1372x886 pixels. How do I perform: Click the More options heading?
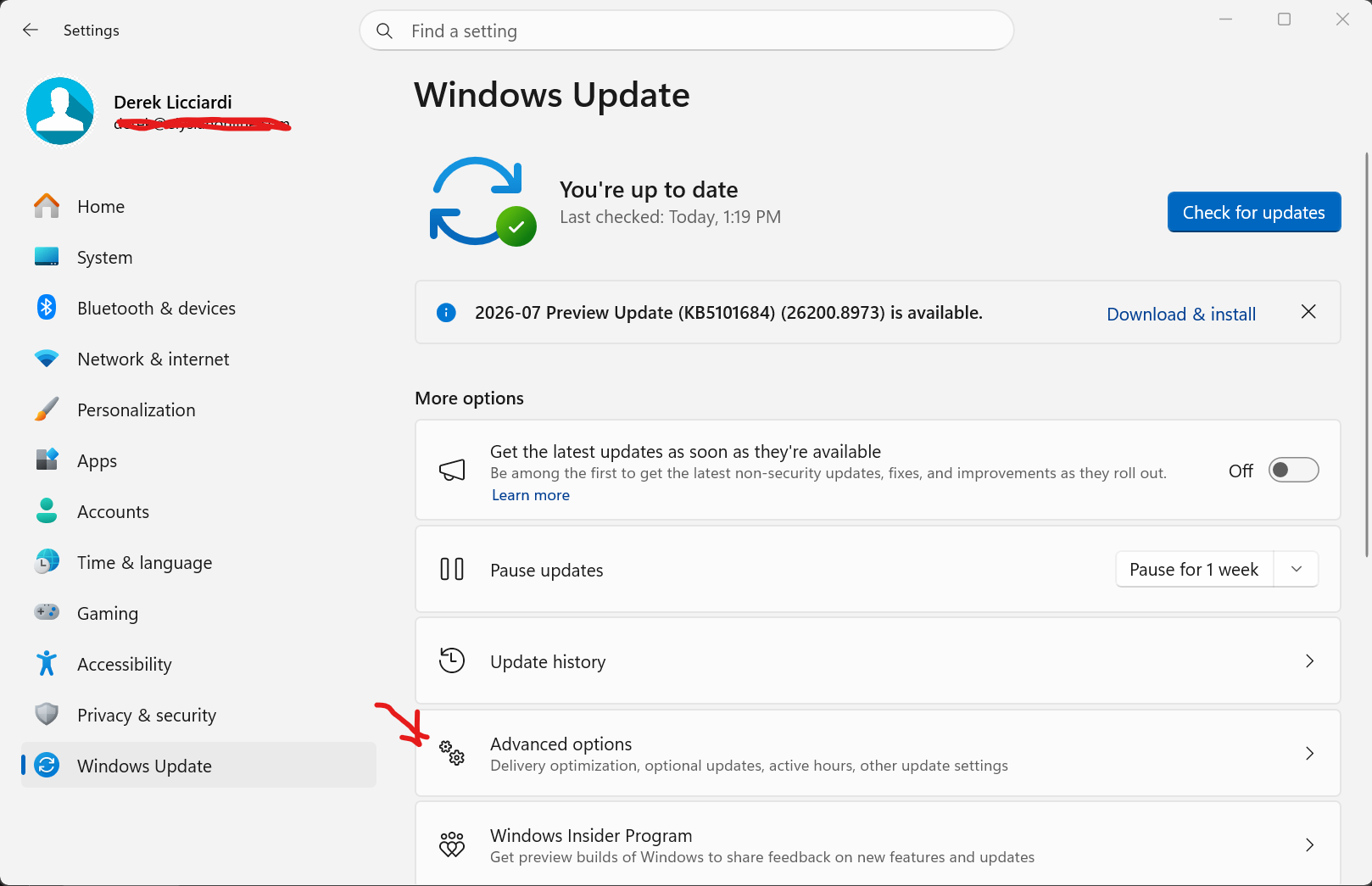click(469, 398)
